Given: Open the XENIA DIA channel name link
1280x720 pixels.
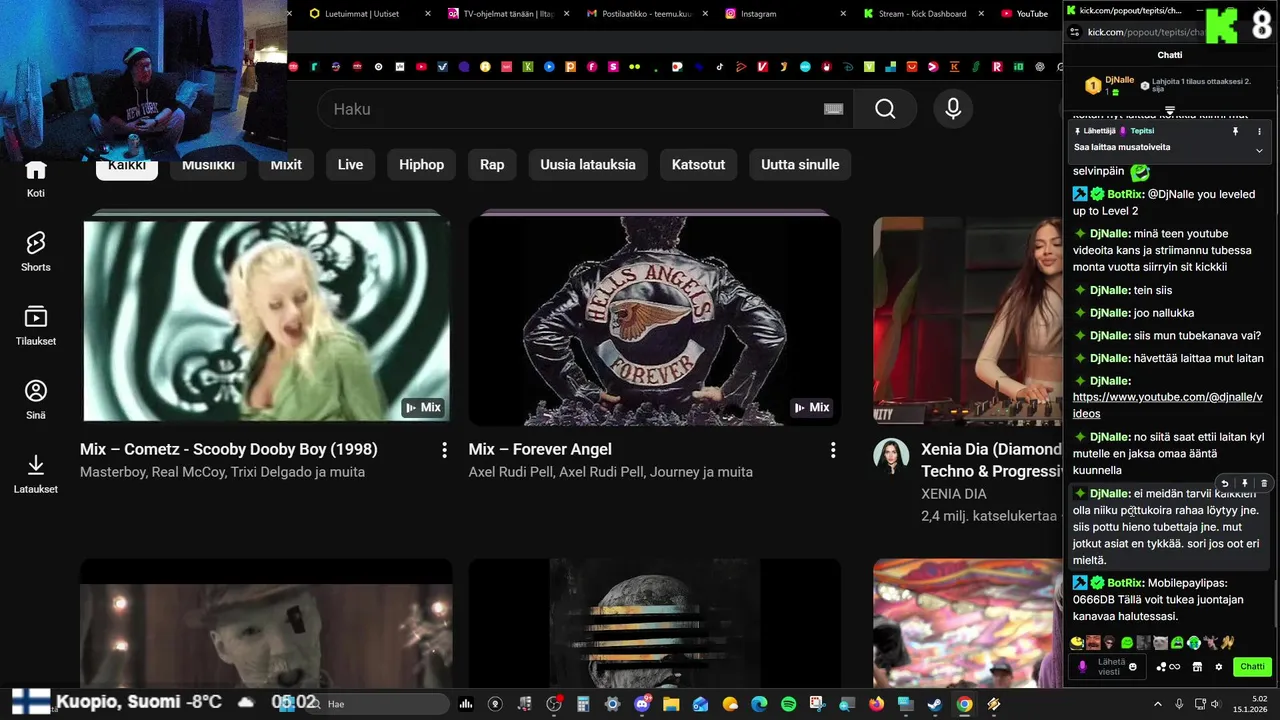Looking at the screenshot, I should (953, 493).
